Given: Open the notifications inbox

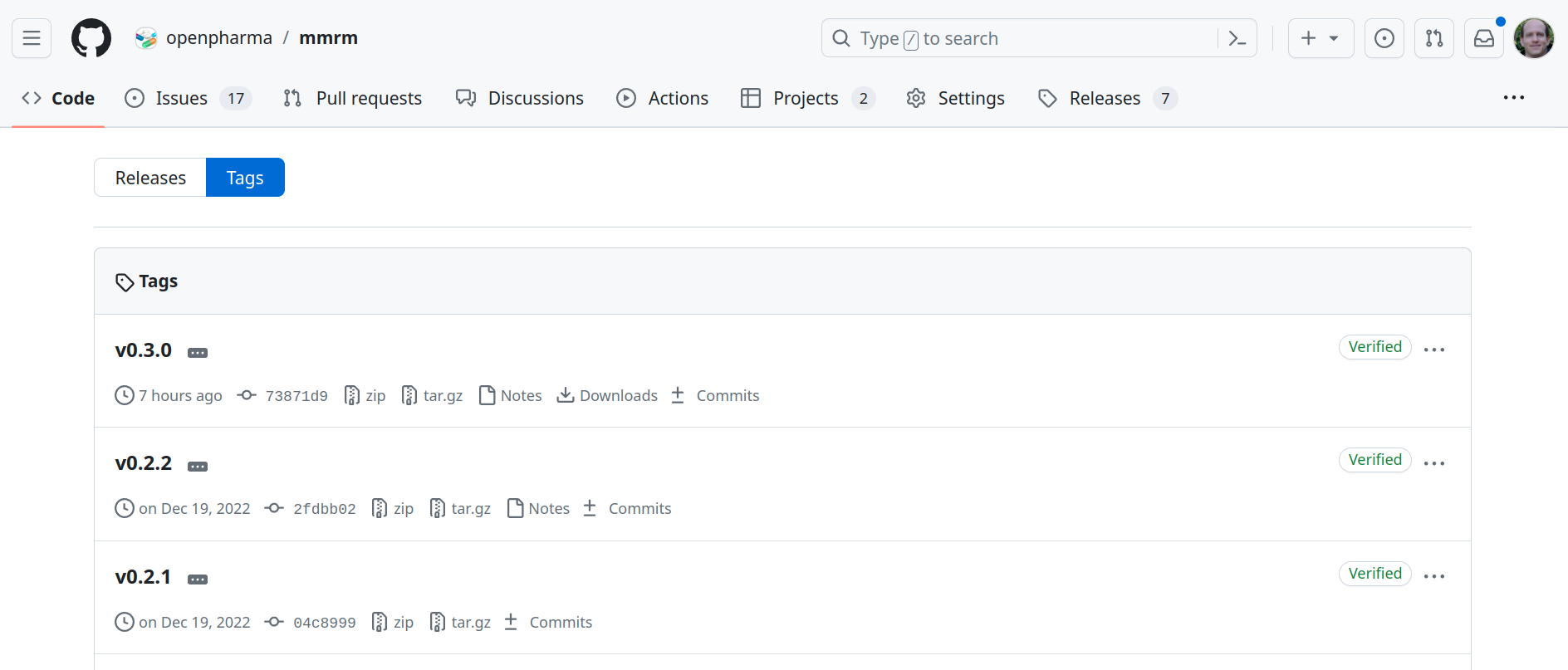Looking at the screenshot, I should [x=1483, y=38].
